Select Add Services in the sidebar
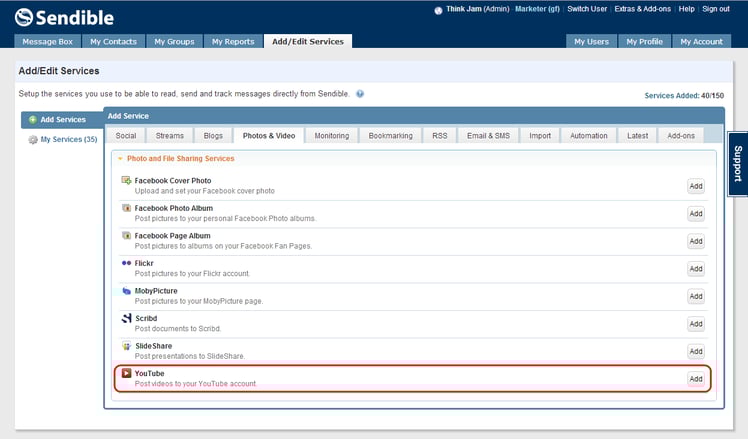This screenshot has height=439, width=748. click(62, 120)
